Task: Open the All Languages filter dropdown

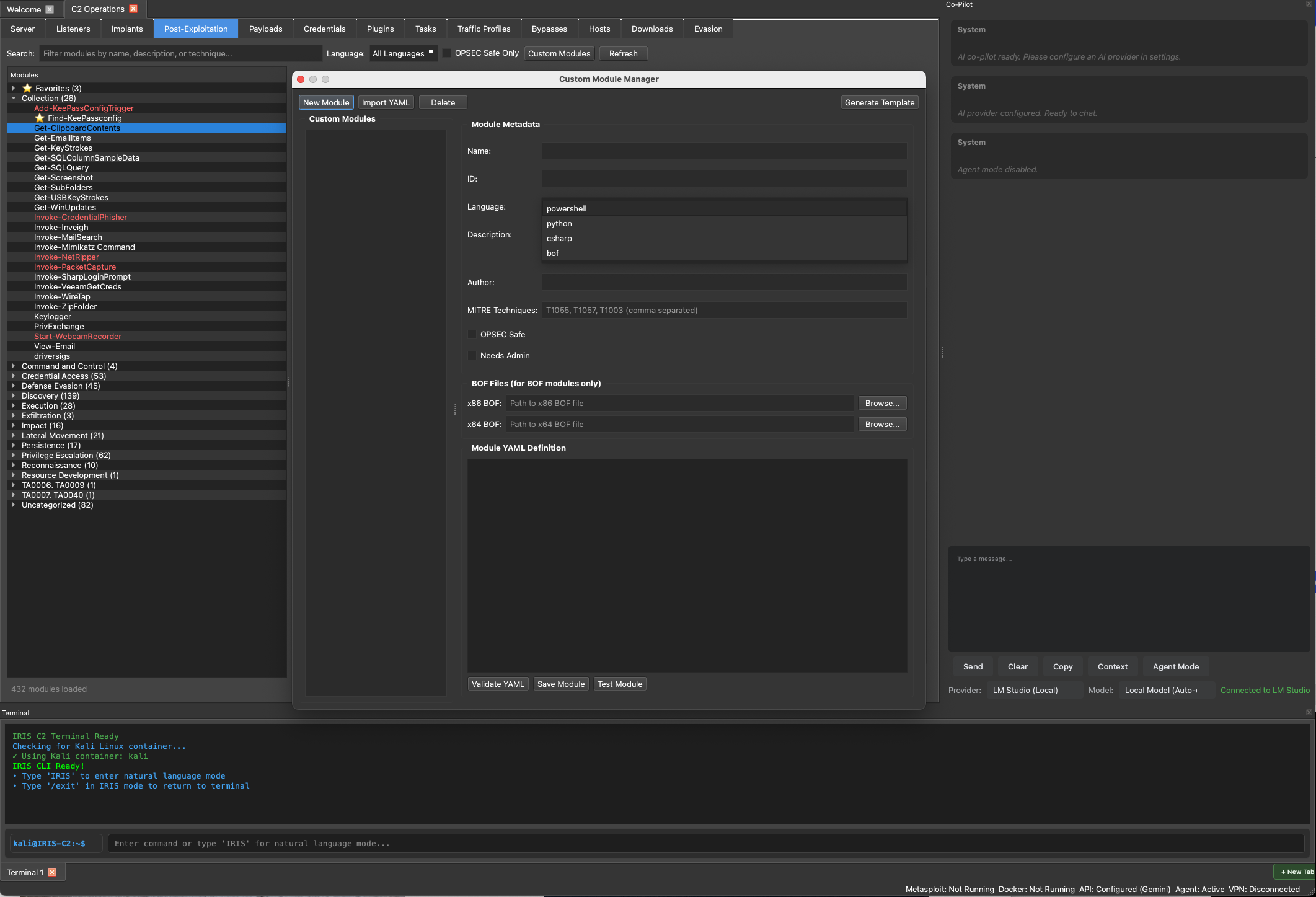Action: pyautogui.click(x=403, y=53)
